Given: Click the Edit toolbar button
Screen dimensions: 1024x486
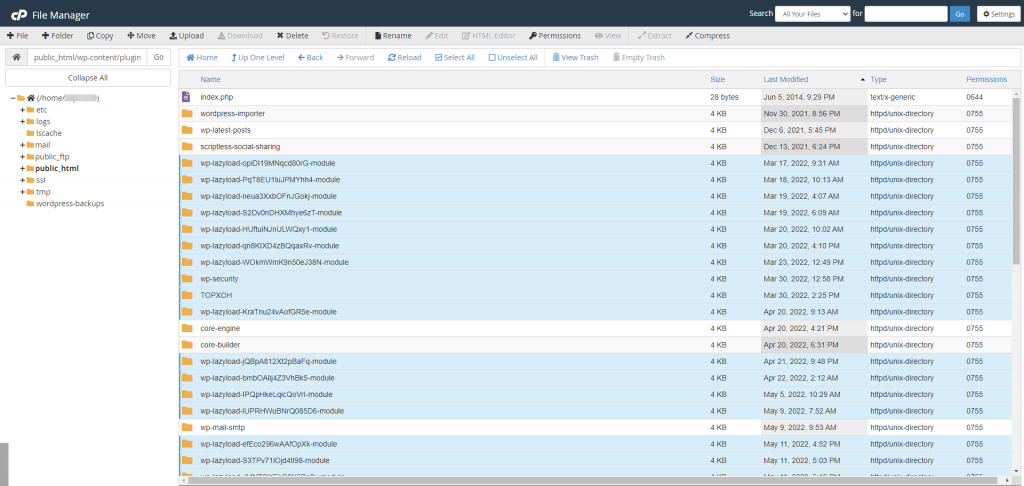Looking at the screenshot, I should [437, 36].
